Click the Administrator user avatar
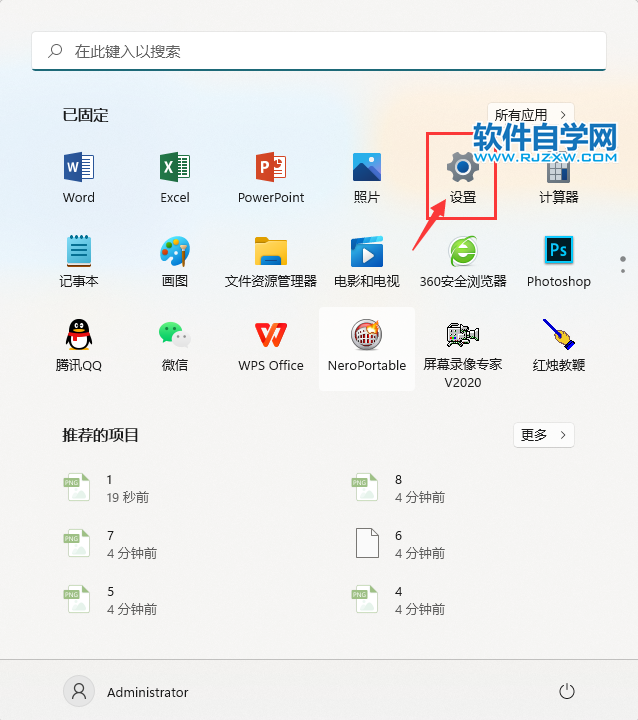 click(79, 691)
